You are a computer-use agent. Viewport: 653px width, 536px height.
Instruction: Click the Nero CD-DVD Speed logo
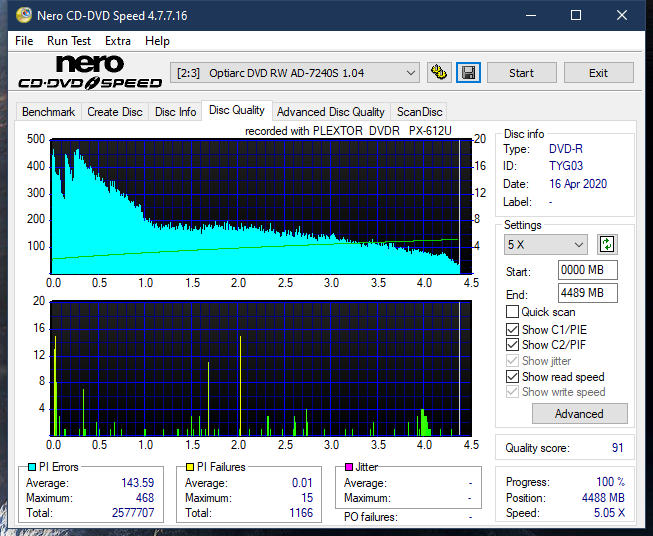[x=90, y=72]
